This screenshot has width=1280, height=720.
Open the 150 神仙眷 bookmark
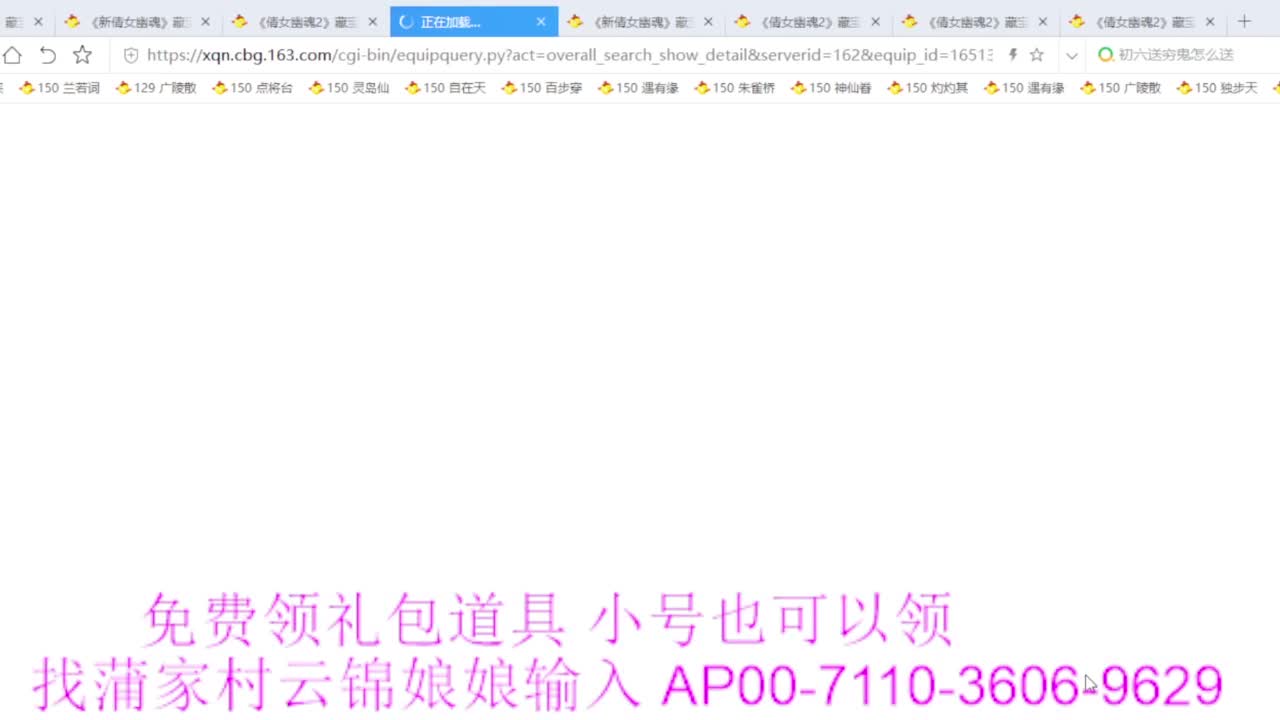[830, 88]
